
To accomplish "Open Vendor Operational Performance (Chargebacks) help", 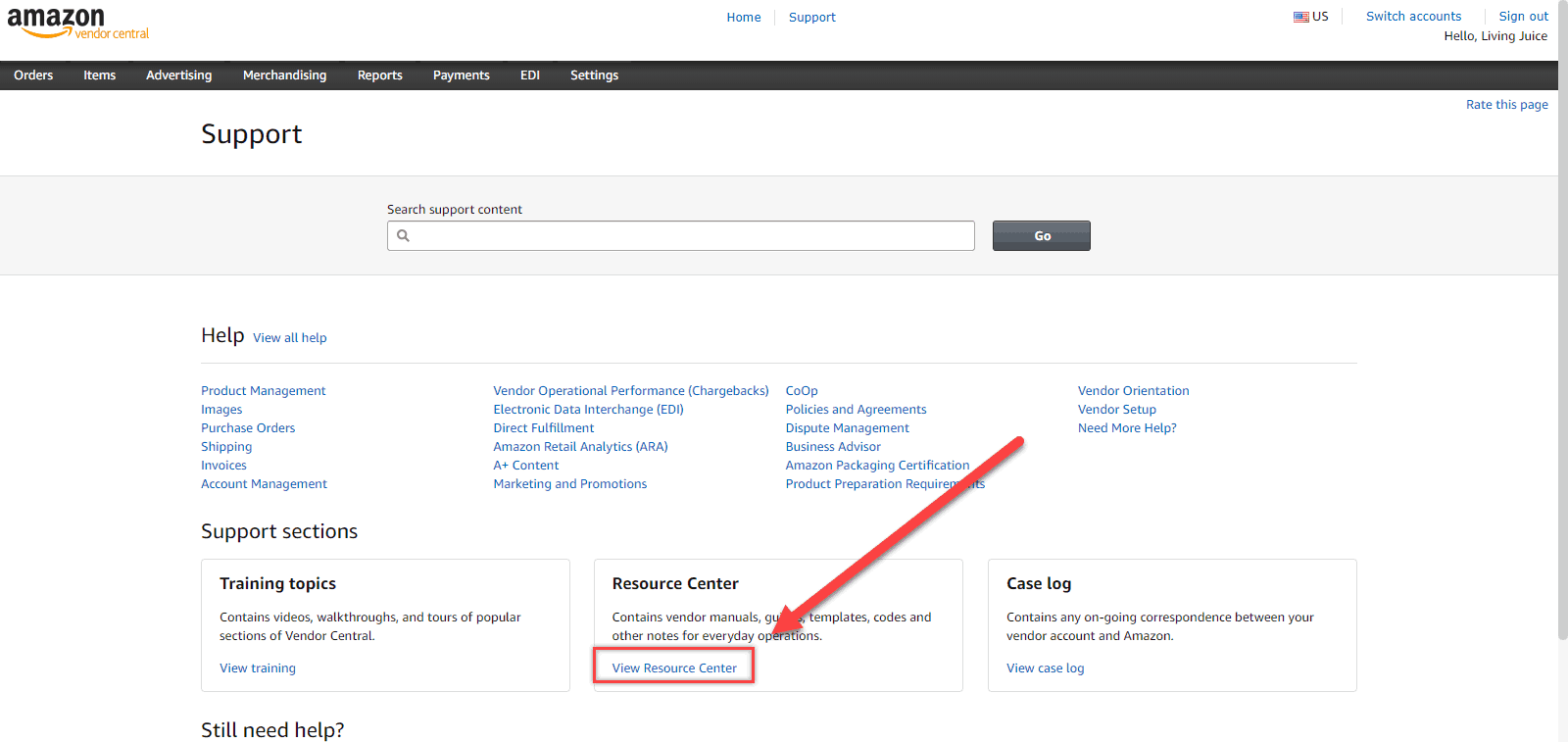I will pos(630,390).
